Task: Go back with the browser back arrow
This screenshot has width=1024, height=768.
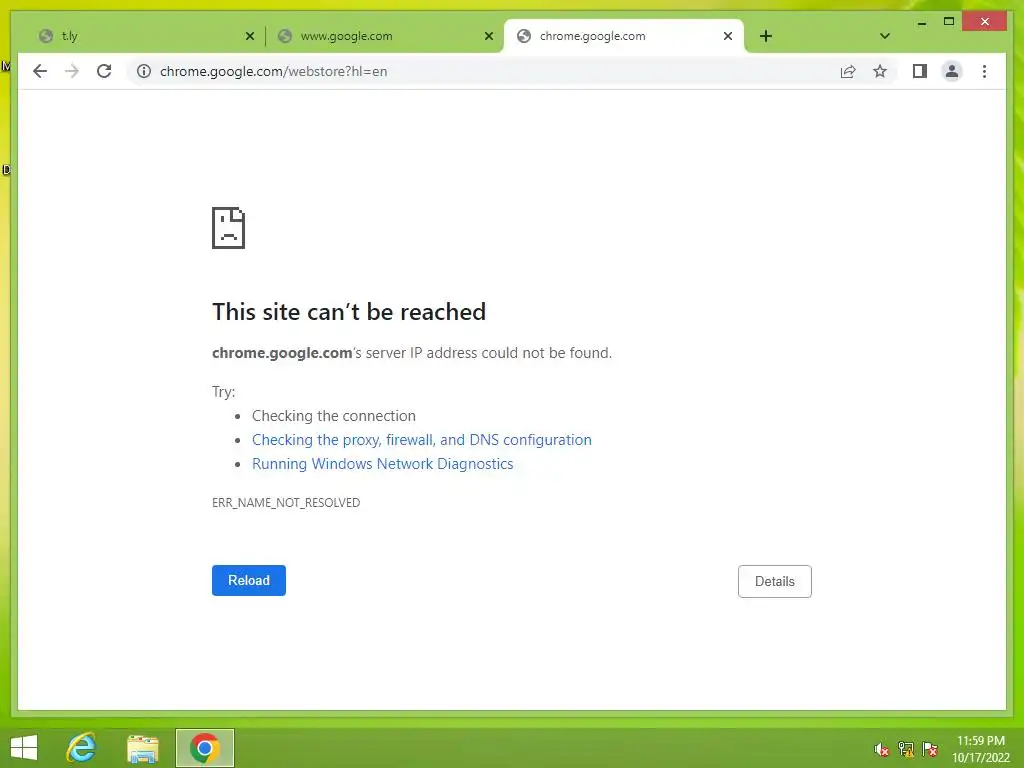Action: [x=40, y=71]
